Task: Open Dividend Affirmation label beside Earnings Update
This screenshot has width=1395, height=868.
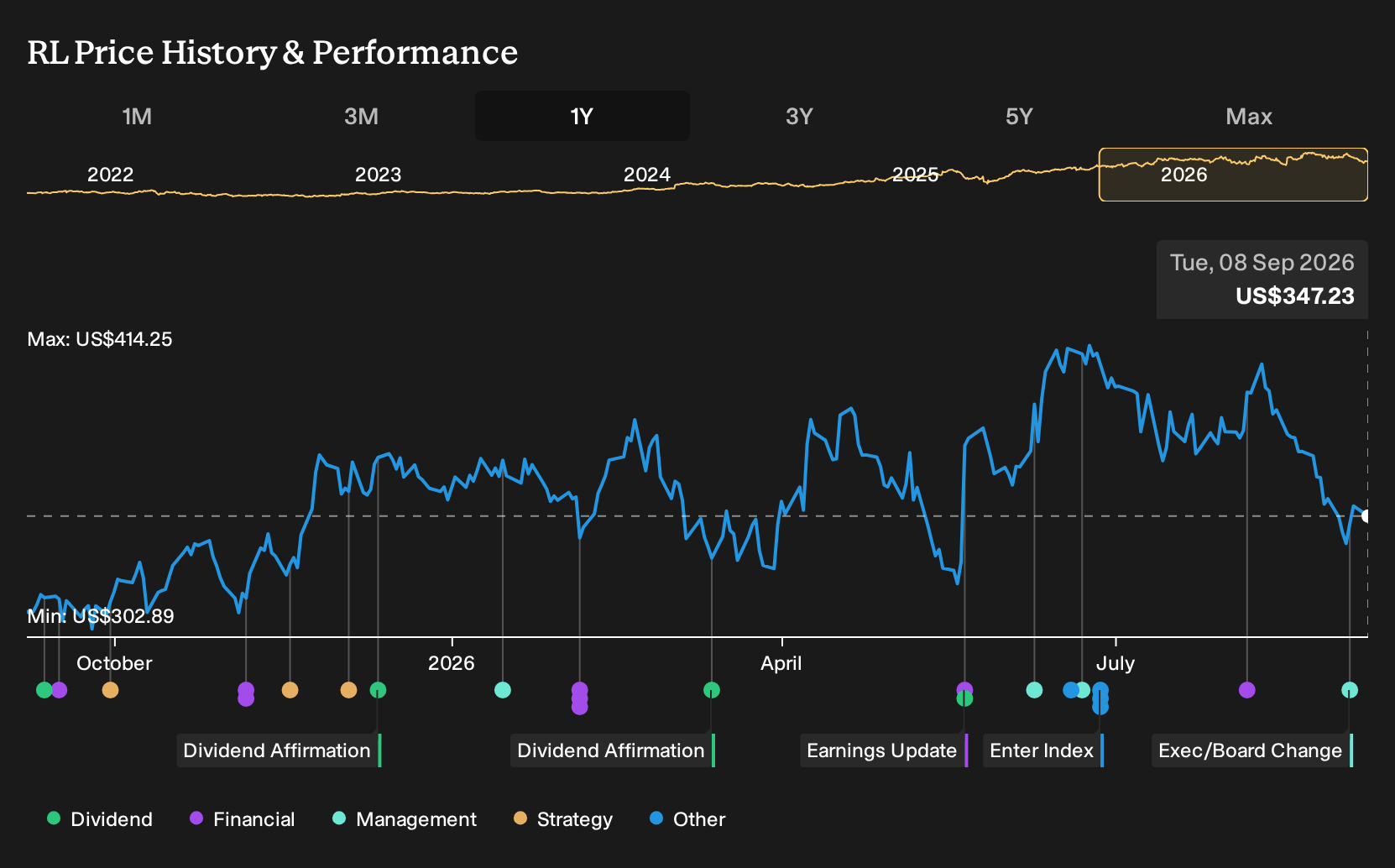Action: 613,750
